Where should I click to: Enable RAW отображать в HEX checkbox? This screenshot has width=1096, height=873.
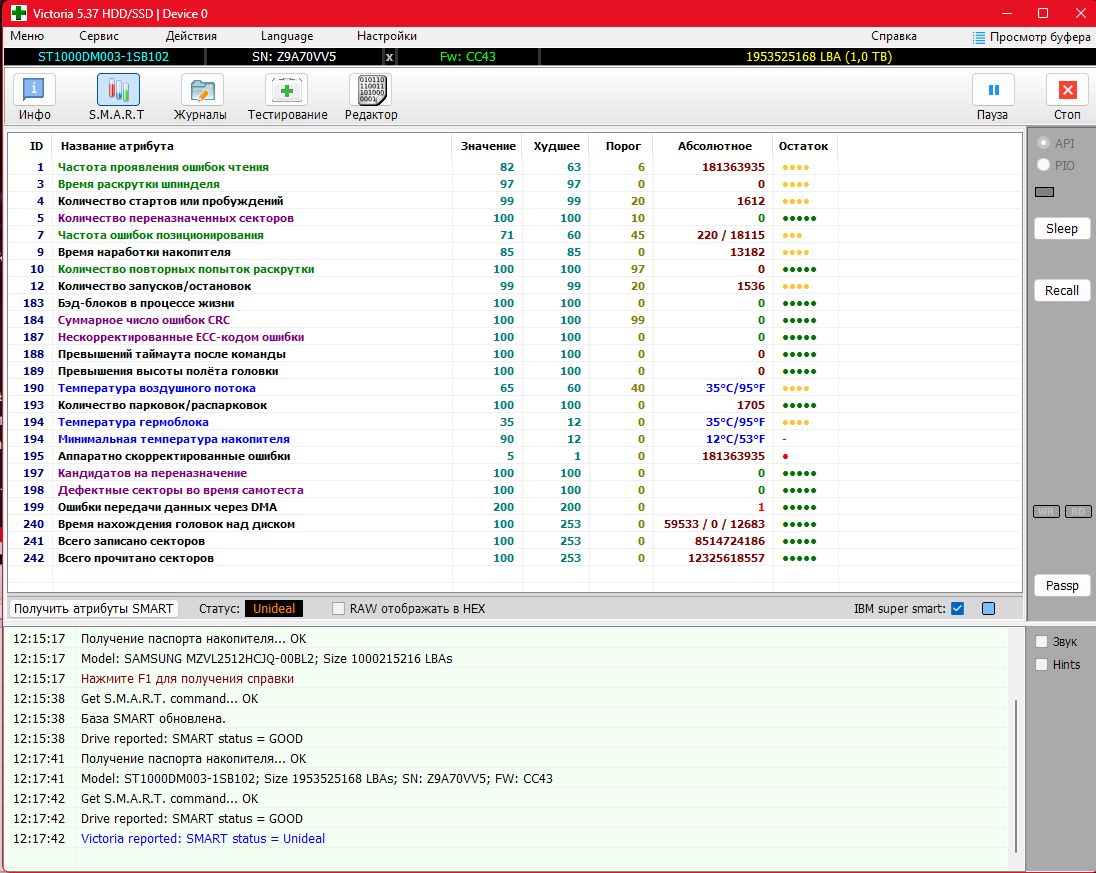pyautogui.click(x=339, y=608)
